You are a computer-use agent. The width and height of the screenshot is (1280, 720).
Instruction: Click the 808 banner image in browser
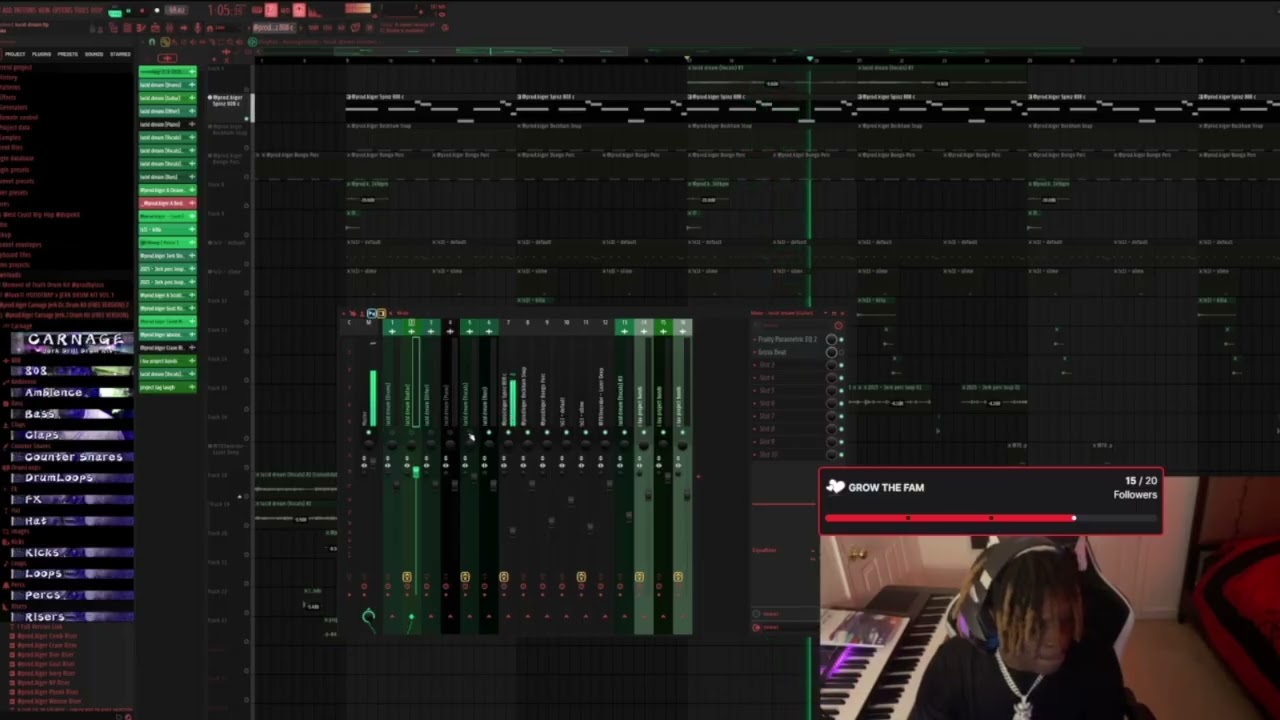click(x=72, y=371)
